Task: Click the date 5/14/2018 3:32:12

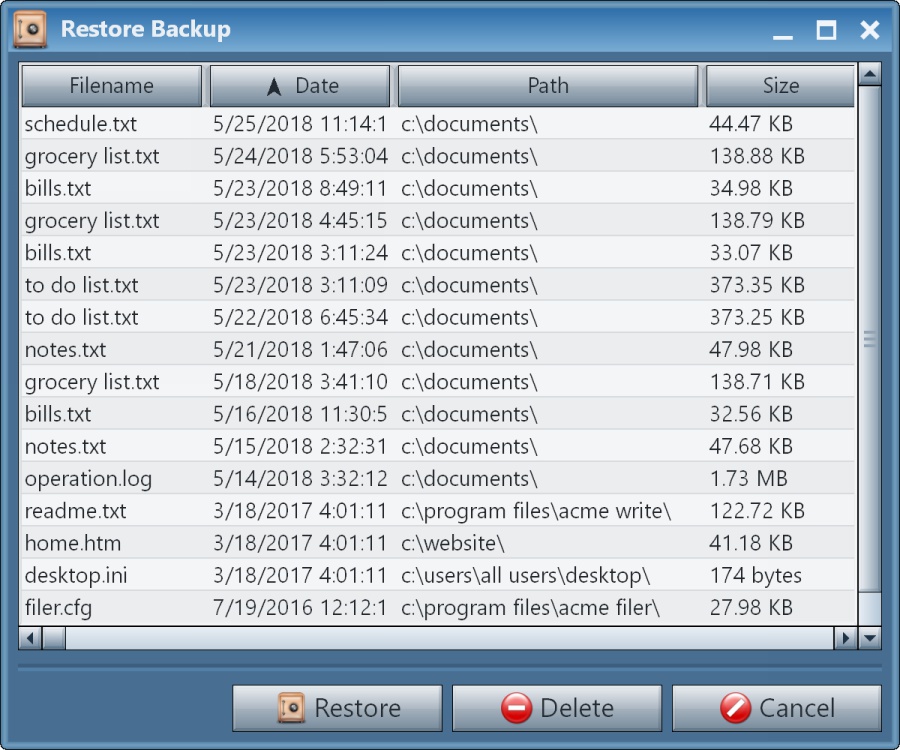Action: coord(300,479)
